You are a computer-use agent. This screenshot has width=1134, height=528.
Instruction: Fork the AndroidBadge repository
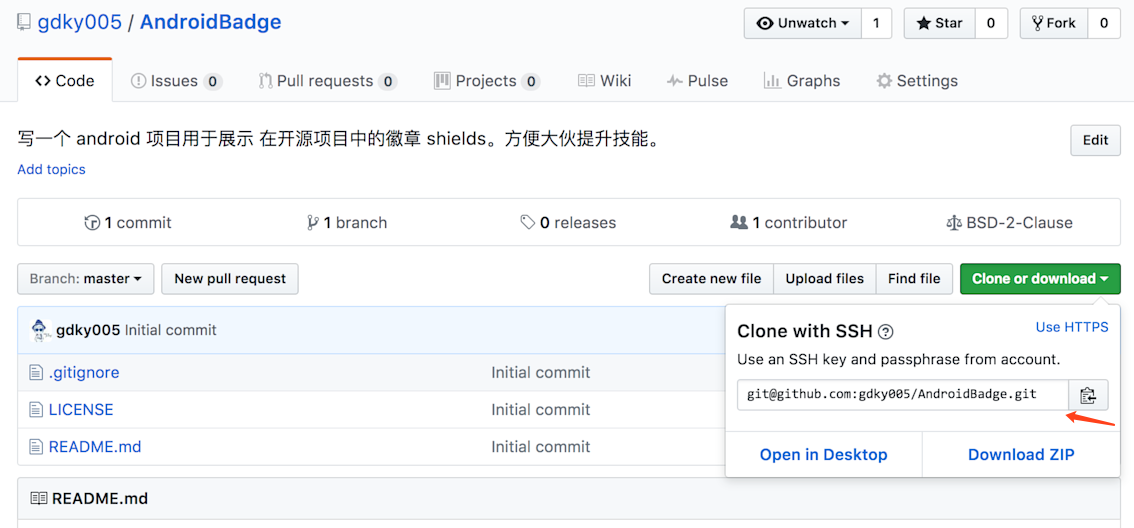point(1054,23)
